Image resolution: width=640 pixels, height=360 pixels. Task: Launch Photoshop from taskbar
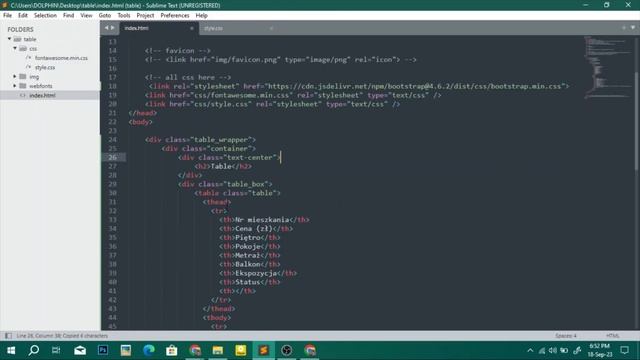103,350
